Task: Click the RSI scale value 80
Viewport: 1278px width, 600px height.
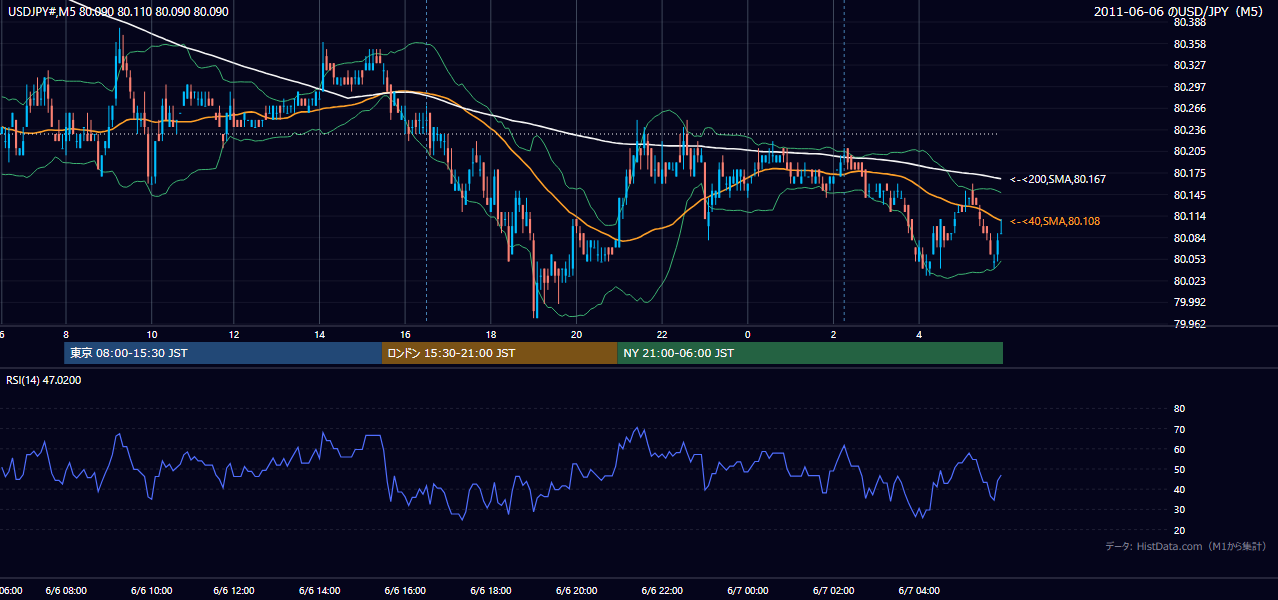Action: pos(1179,409)
